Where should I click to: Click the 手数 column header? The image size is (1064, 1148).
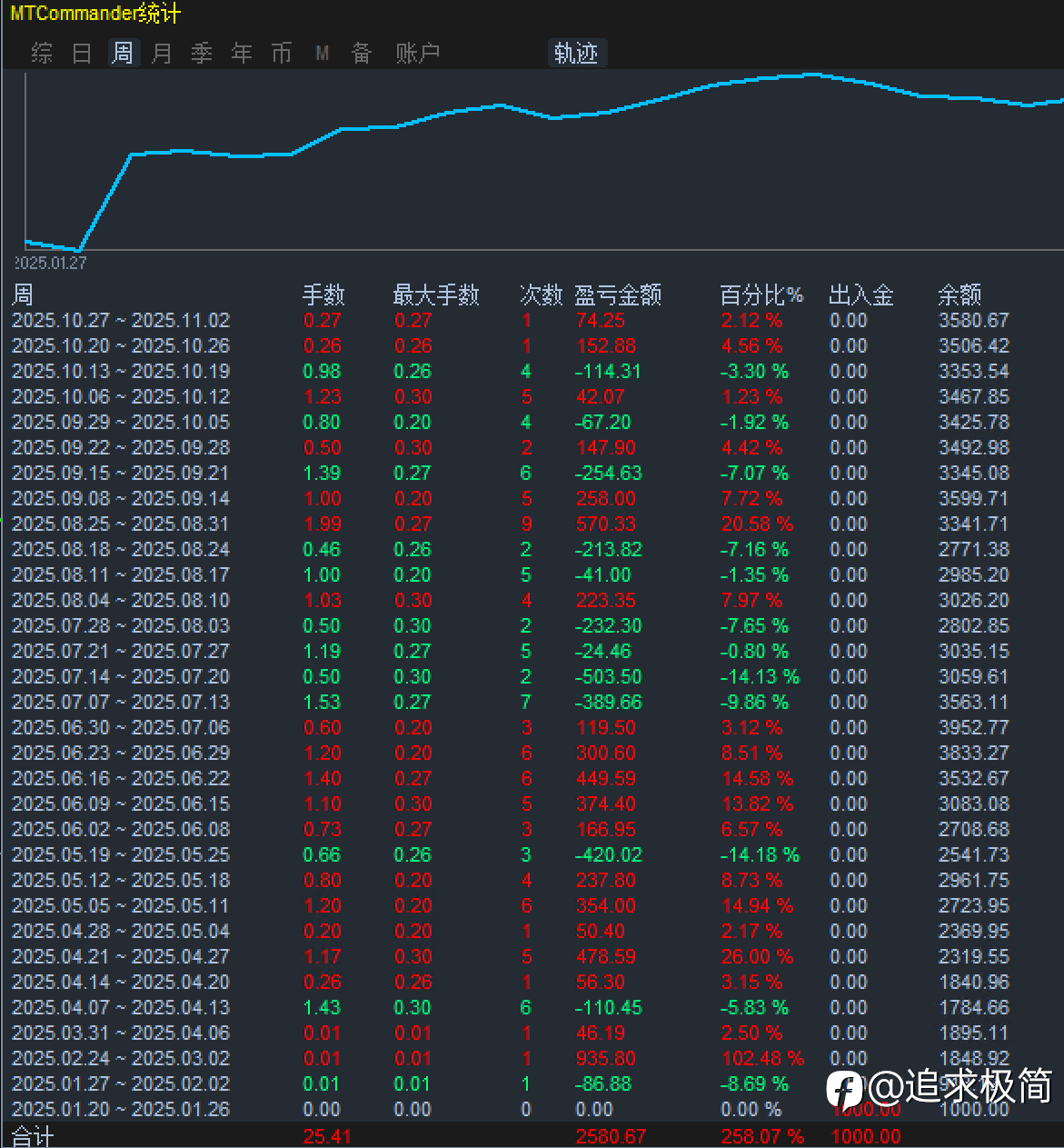pos(323,294)
